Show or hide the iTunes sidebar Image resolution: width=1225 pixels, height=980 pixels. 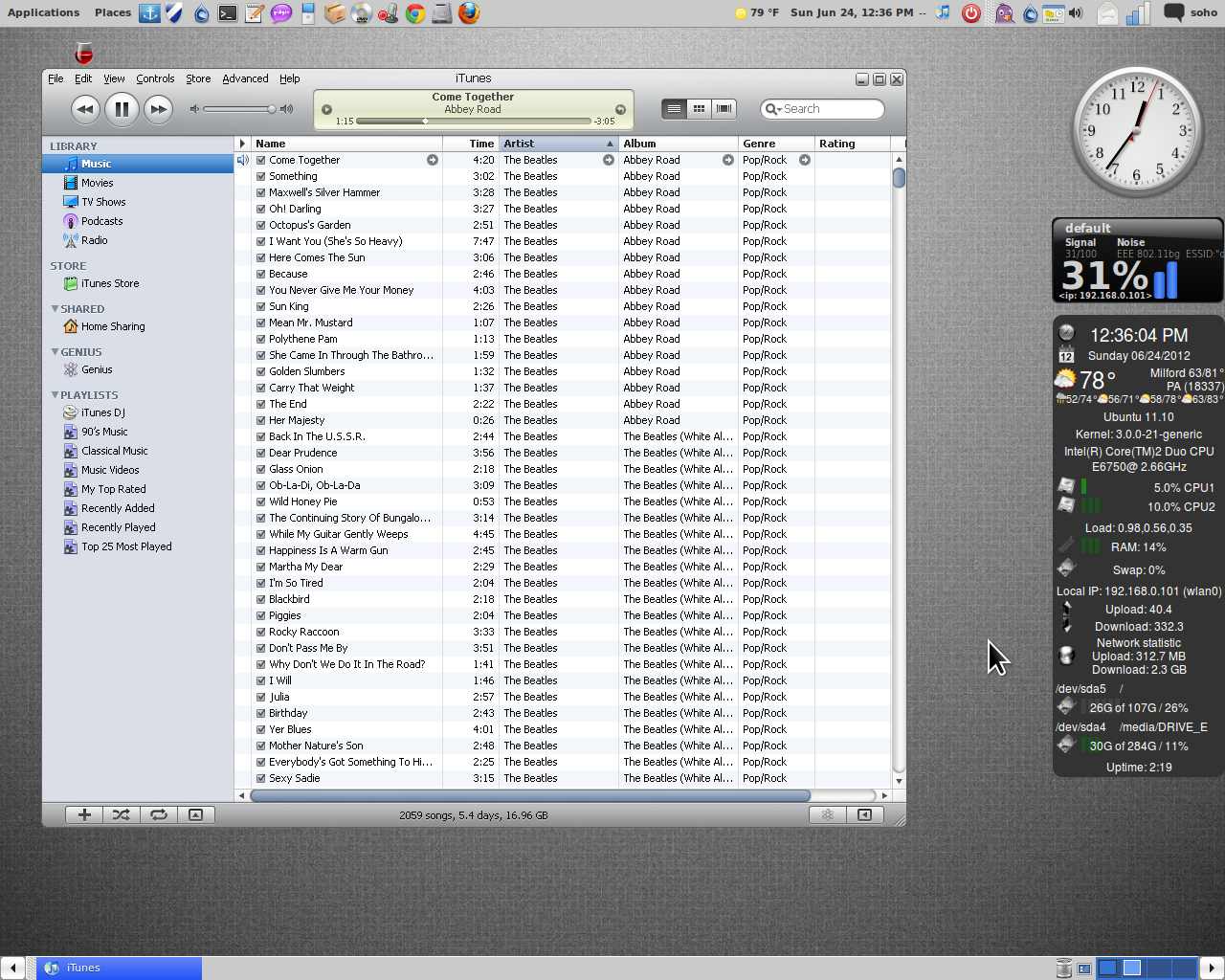tap(865, 814)
